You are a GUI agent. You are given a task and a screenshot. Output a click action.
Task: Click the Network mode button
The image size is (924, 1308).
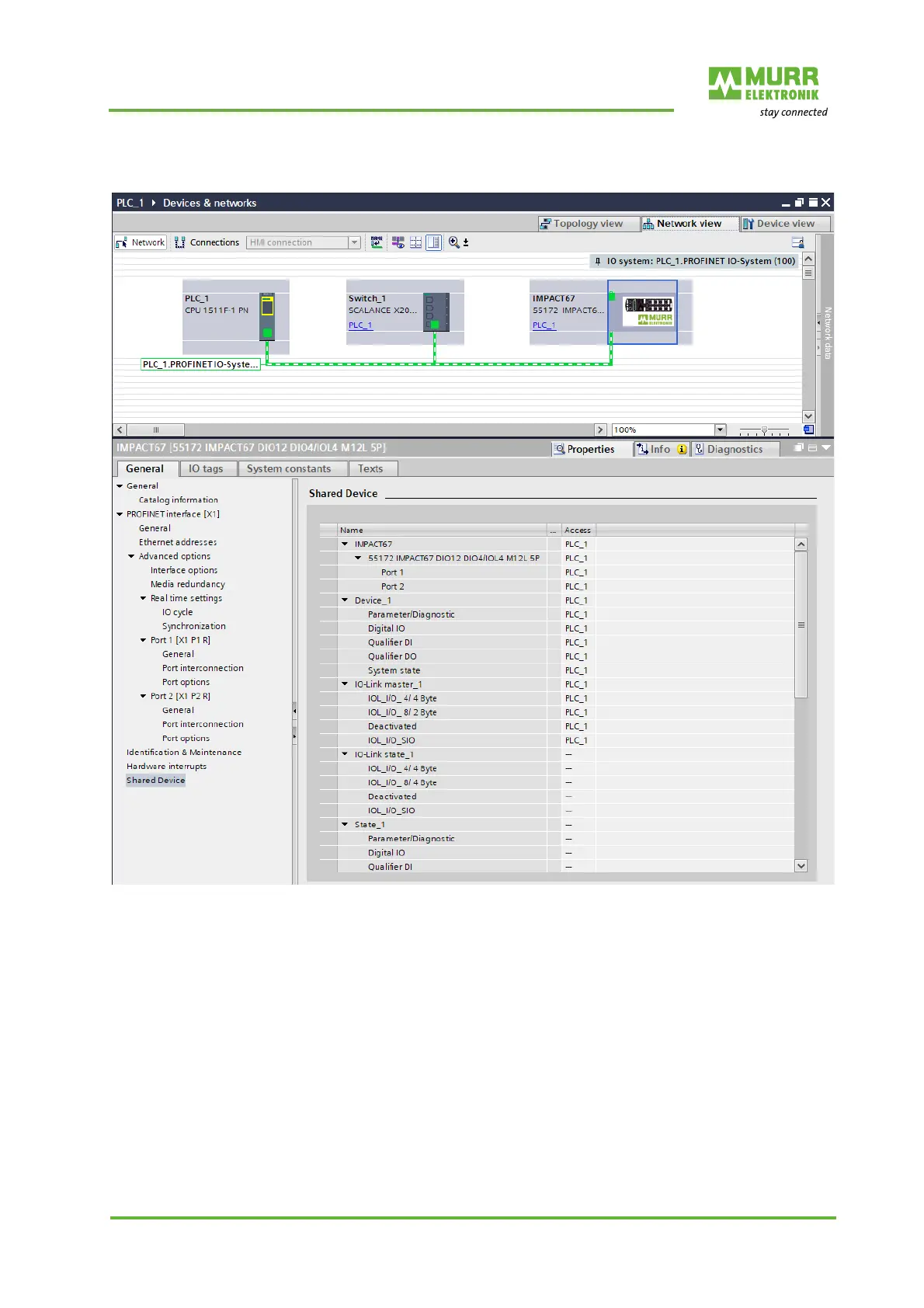(x=141, y=242)
